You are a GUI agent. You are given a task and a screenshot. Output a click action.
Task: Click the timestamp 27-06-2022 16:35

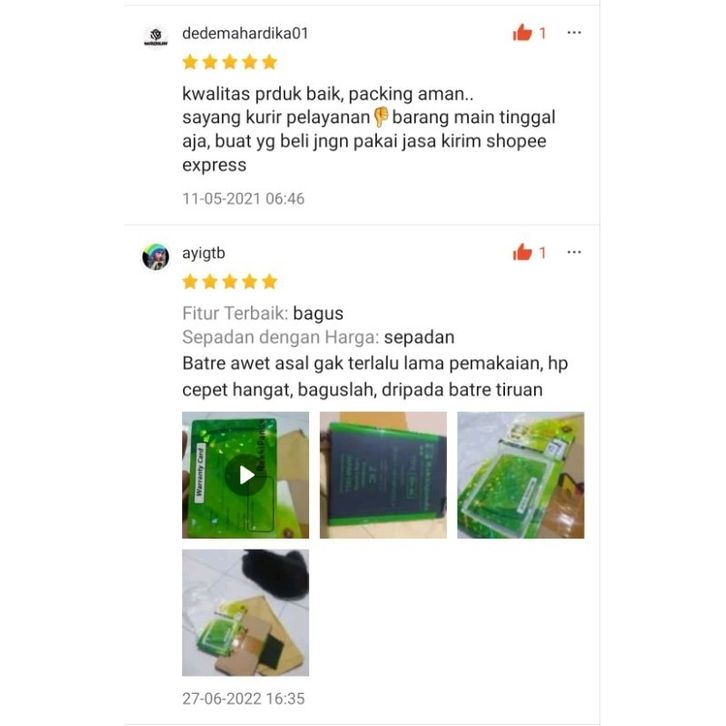244,698
